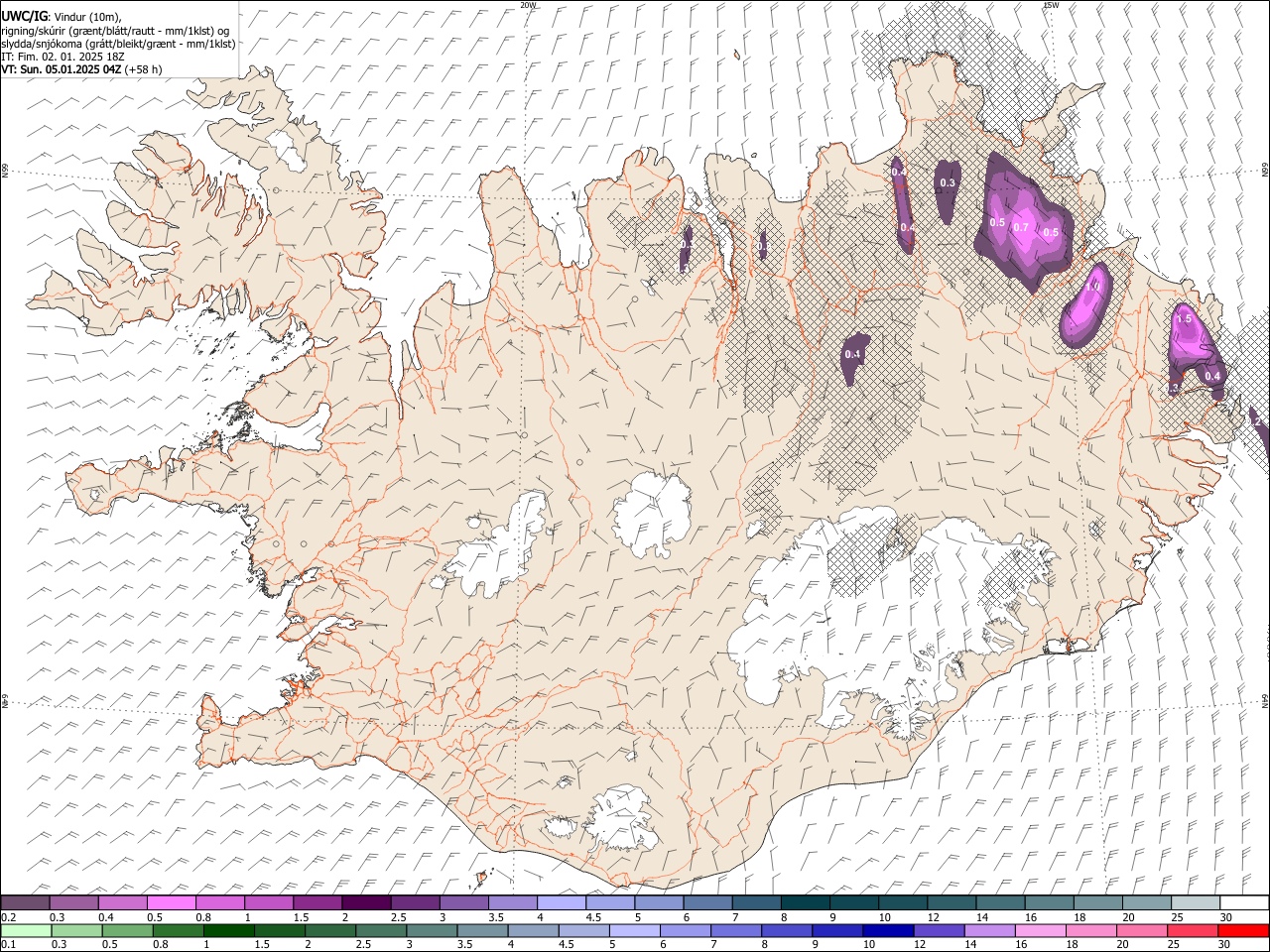Click the 'UWC/IG: Vindur (10m)' title text

(x=61, y=16)
